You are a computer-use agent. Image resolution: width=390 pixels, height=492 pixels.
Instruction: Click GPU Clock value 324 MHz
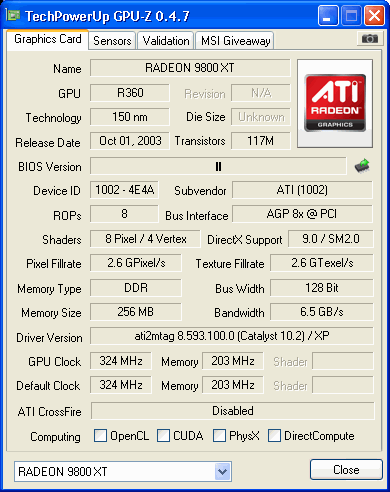[x=121, y=361]
